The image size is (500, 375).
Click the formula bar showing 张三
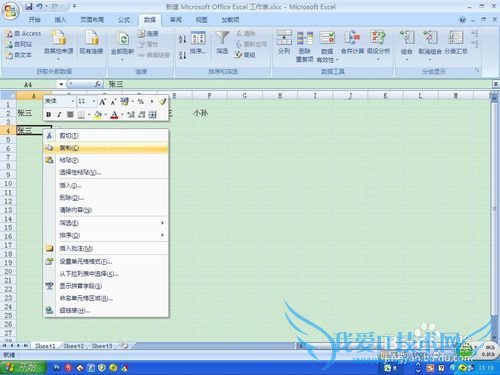pos(298,84)
